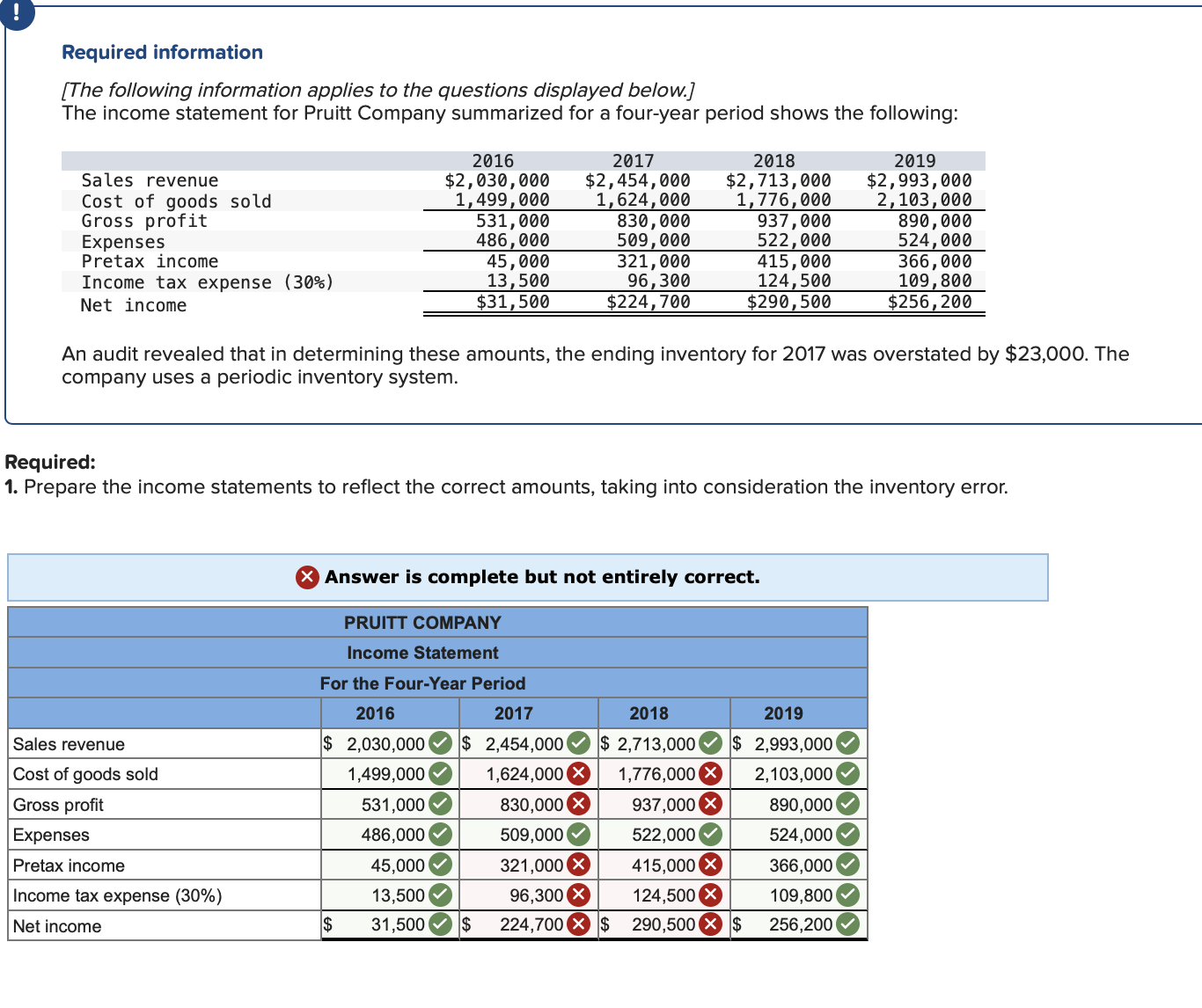Click $256,200 net income in the given data table

pos(929,302)
